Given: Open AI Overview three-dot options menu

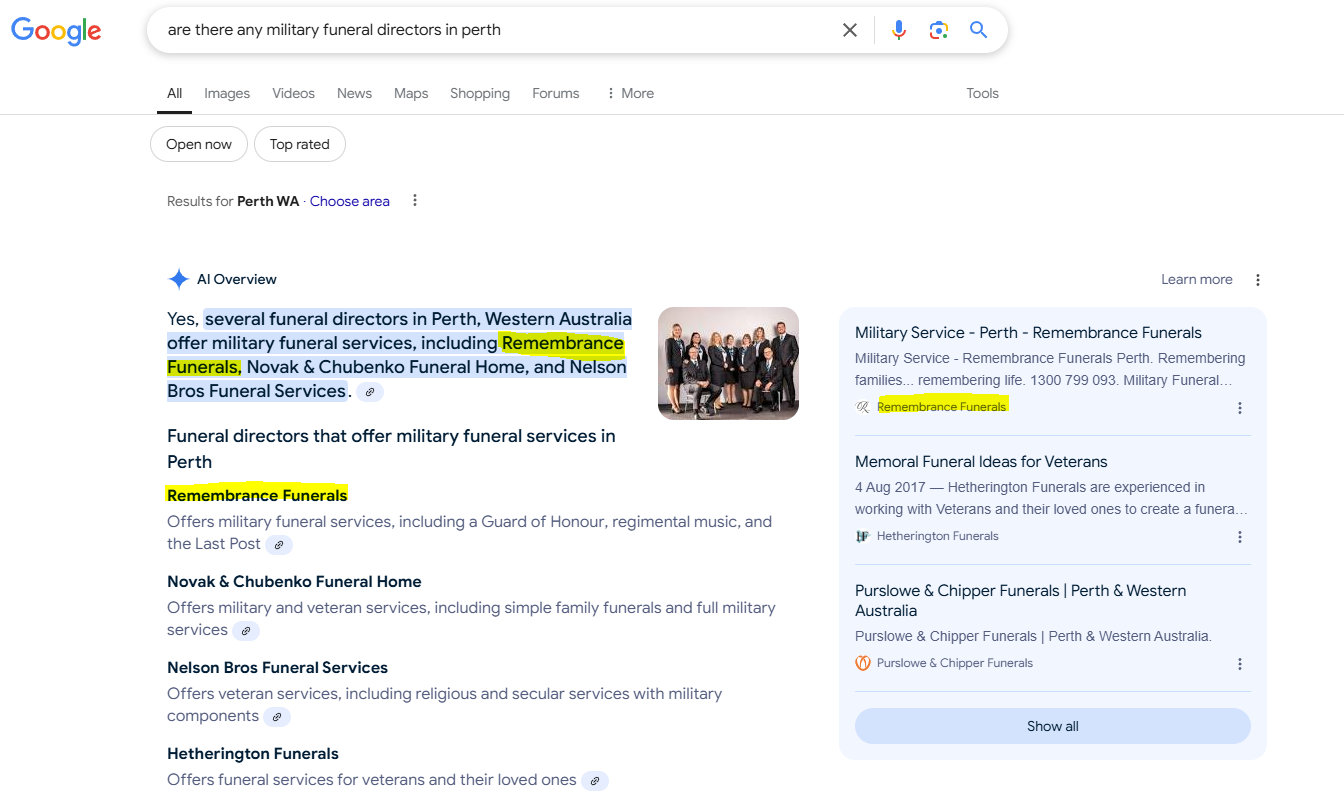Looking at the screenshot, I should point(1258,280).
